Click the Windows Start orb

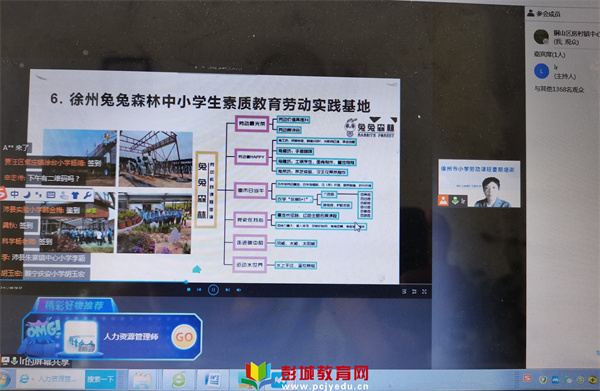pyautogui.click(x=5, y=380)
